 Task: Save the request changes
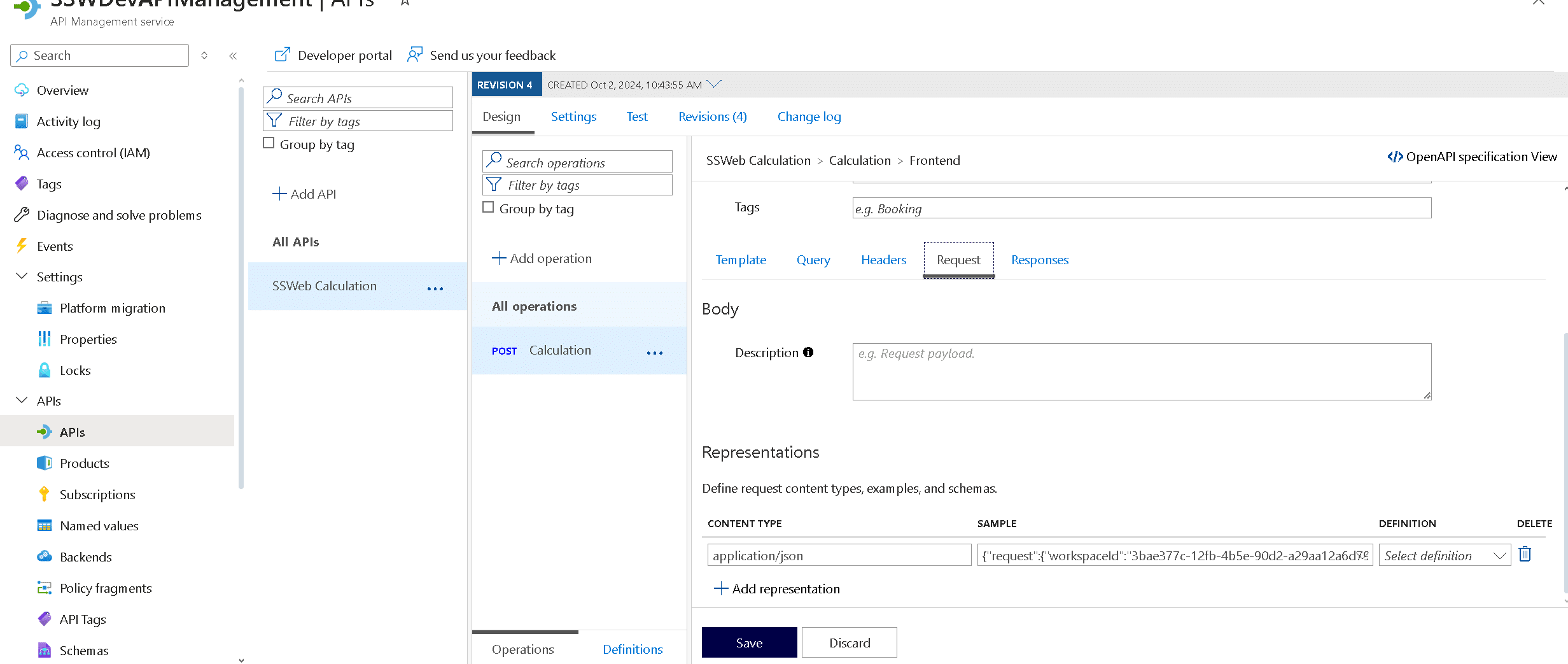pyautogui.click(x=748, y=642)
